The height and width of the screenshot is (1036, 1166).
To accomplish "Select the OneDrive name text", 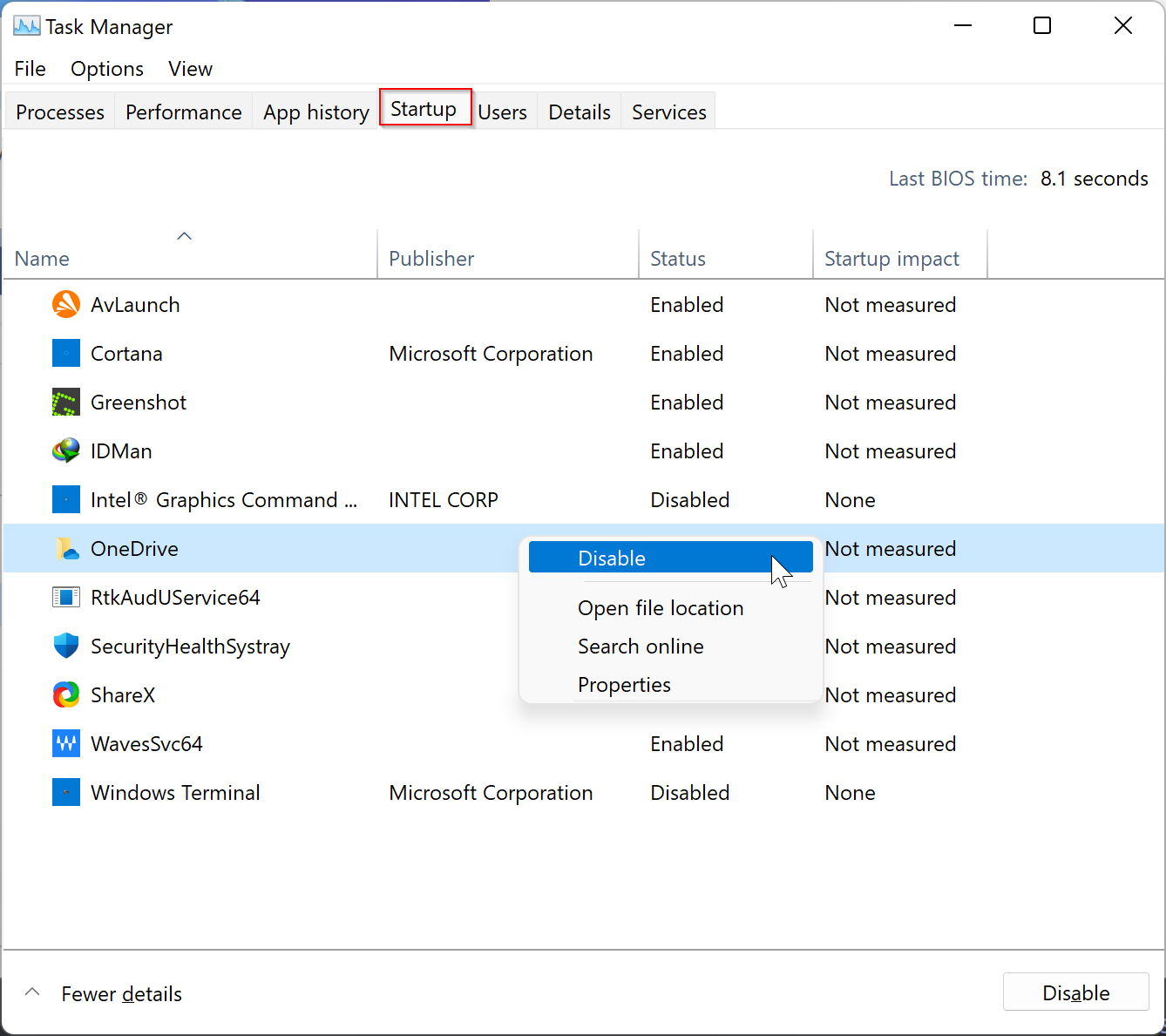I will (x=134, y=549).
